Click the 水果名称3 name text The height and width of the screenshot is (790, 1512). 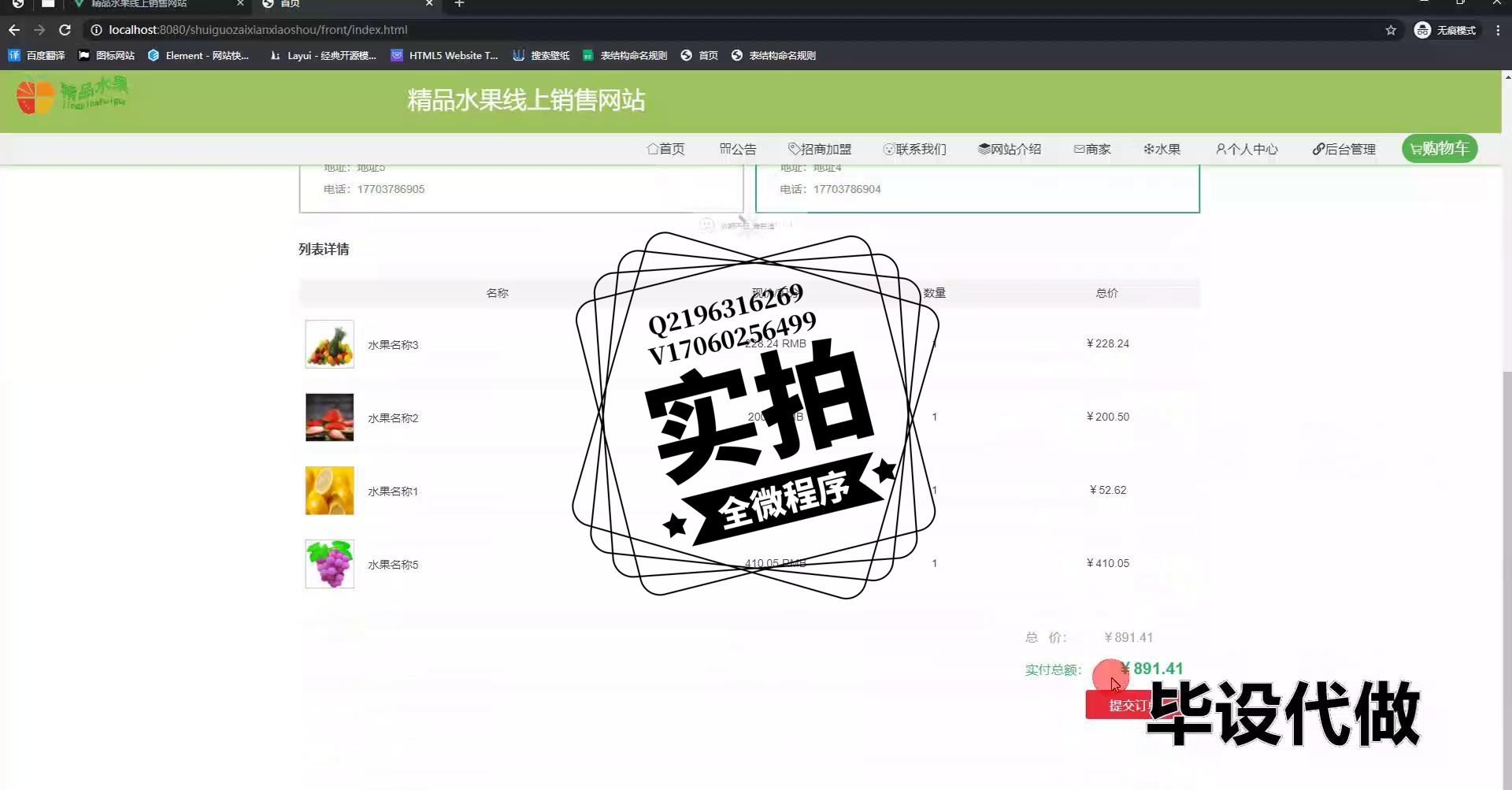393,345
